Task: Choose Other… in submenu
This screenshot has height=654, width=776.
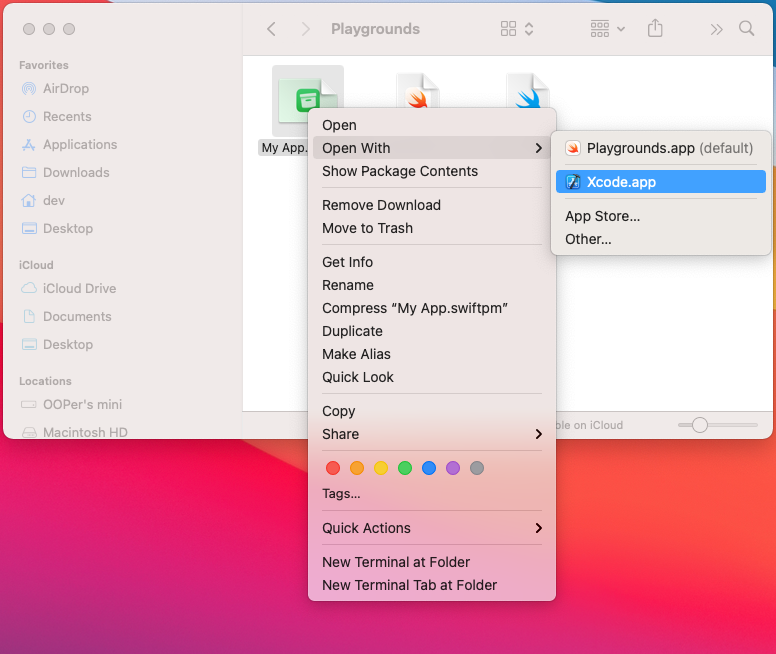Action: tap(661, 239)
